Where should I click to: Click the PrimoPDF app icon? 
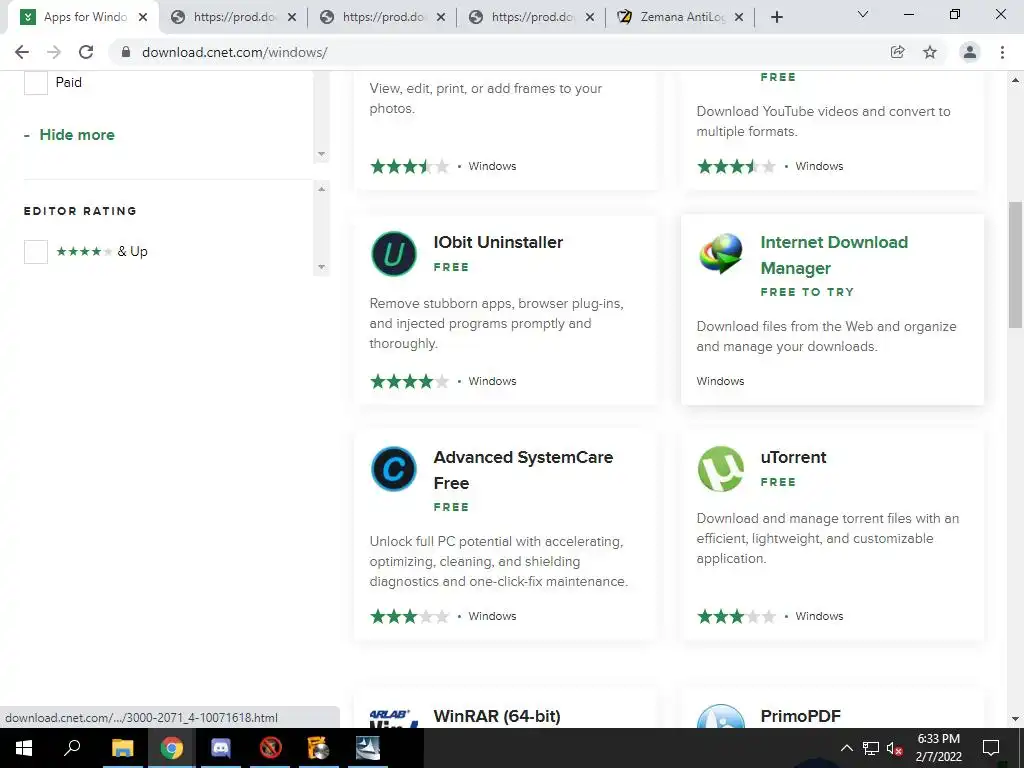(x=721, y=716)
